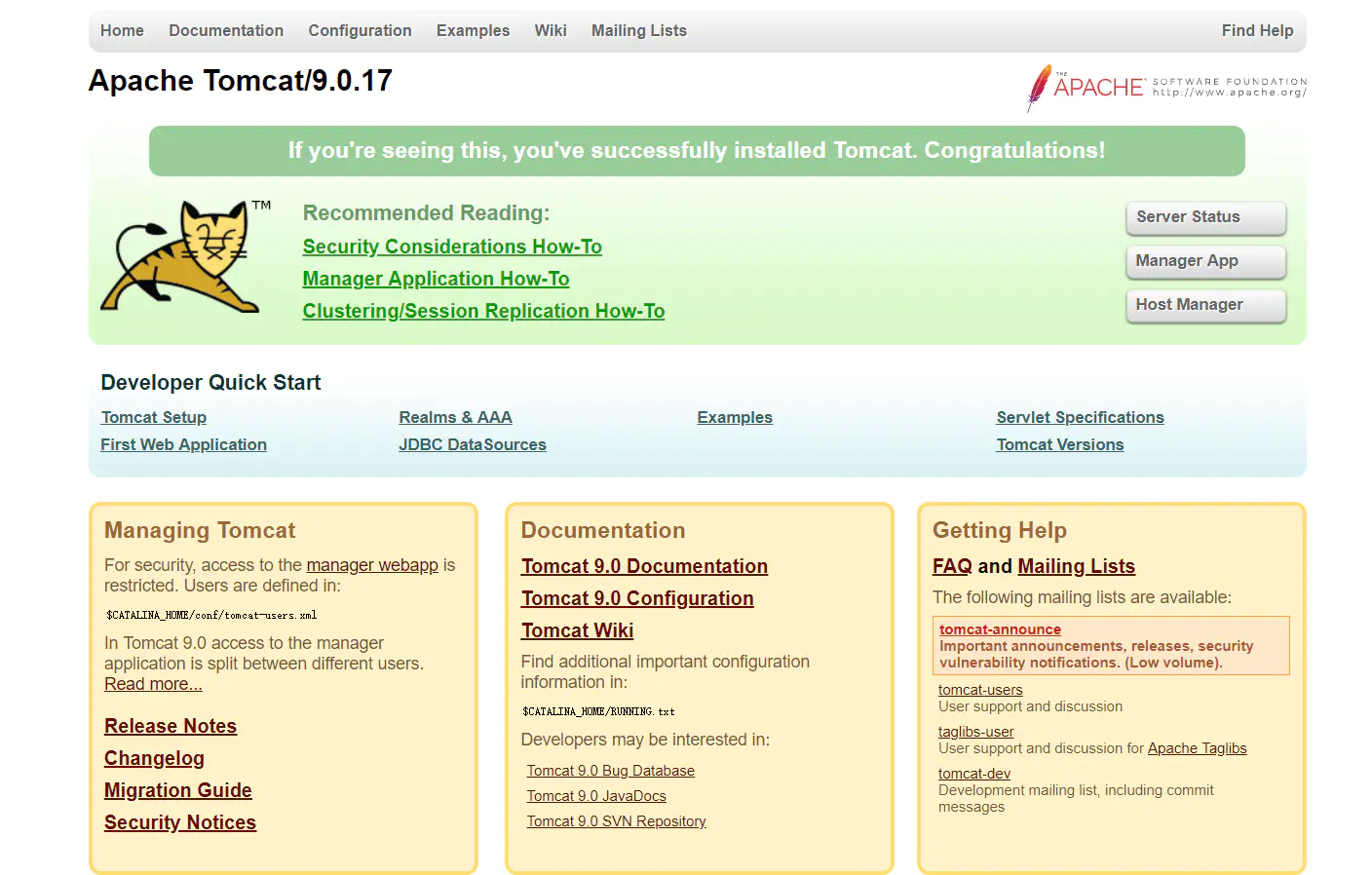
Task: Open the Servlet Specifications link
Action: pos(1080,417)
